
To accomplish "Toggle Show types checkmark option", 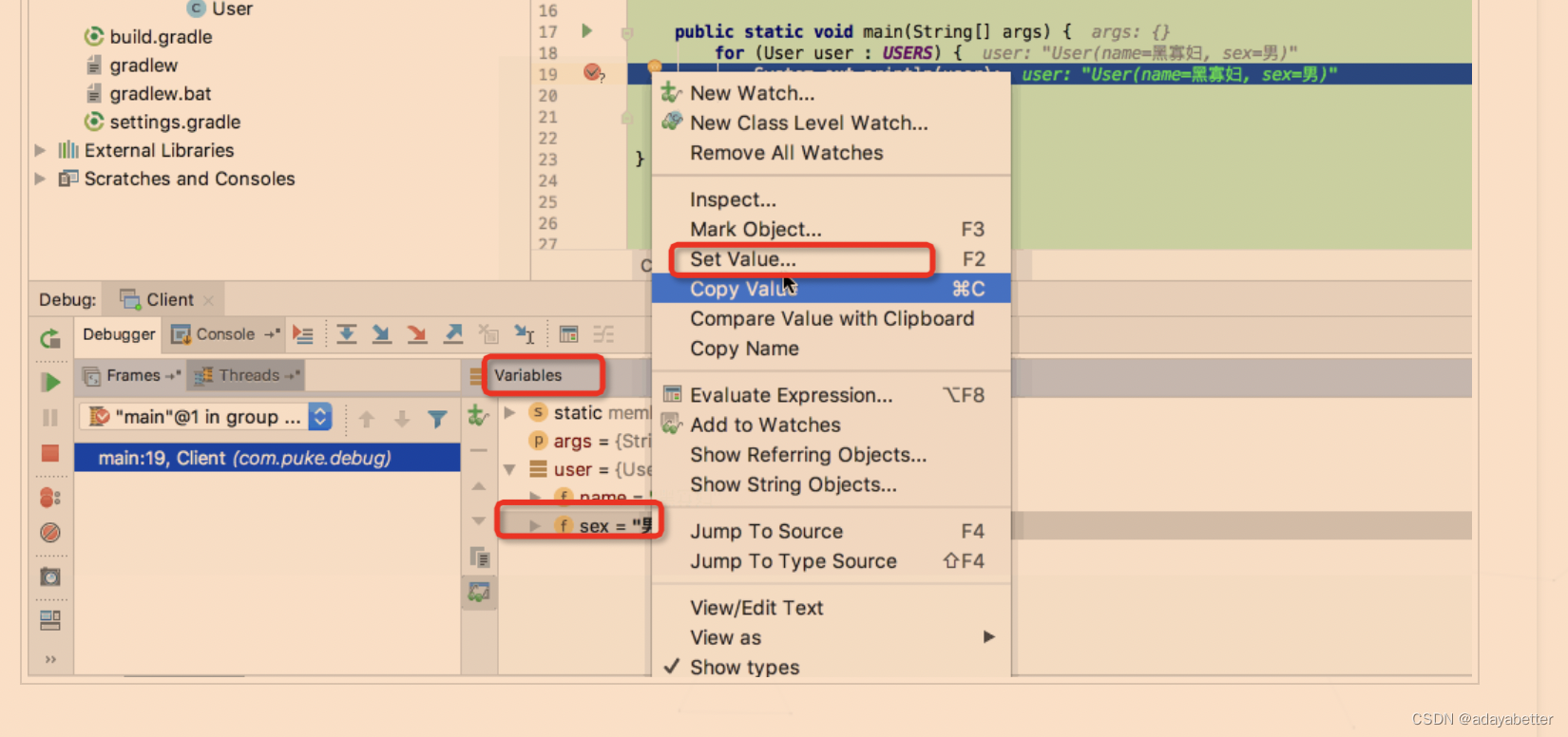I will [x=831, y=667].
